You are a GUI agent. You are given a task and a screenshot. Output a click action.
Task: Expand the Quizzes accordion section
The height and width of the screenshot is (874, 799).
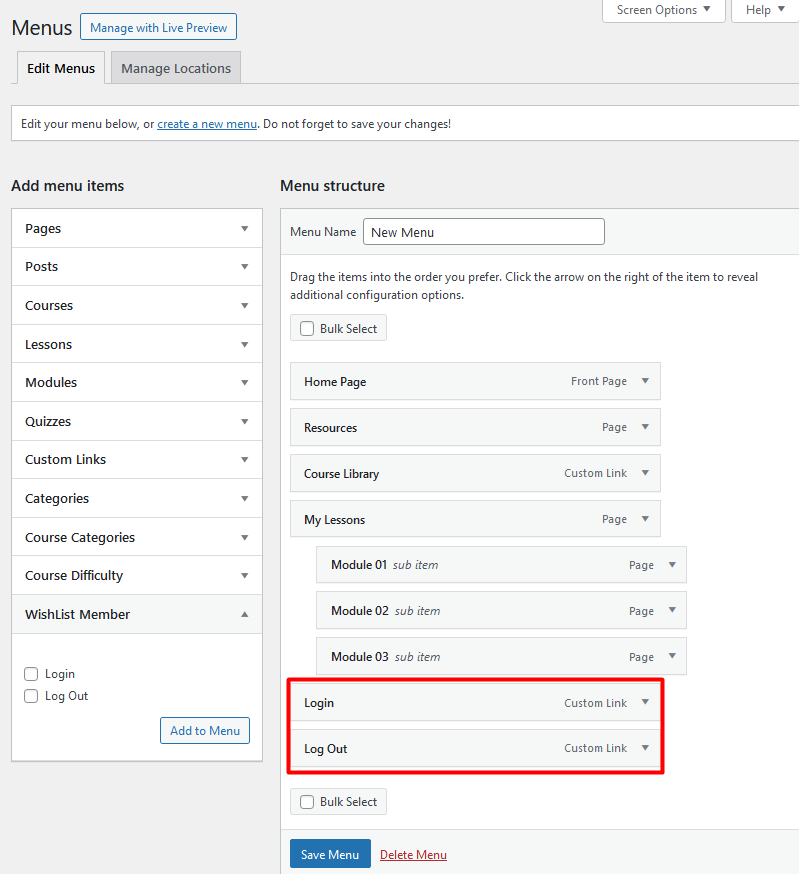coord(137,421)
